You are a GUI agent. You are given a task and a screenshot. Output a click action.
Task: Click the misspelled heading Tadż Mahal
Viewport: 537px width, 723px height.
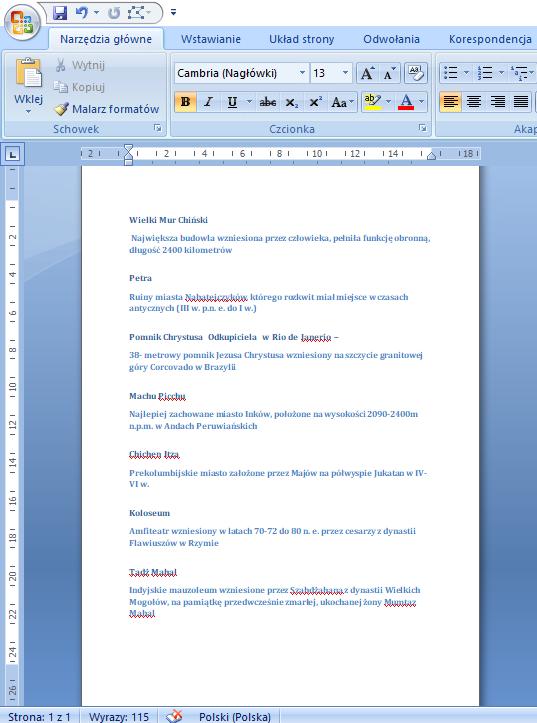point(153,572)
